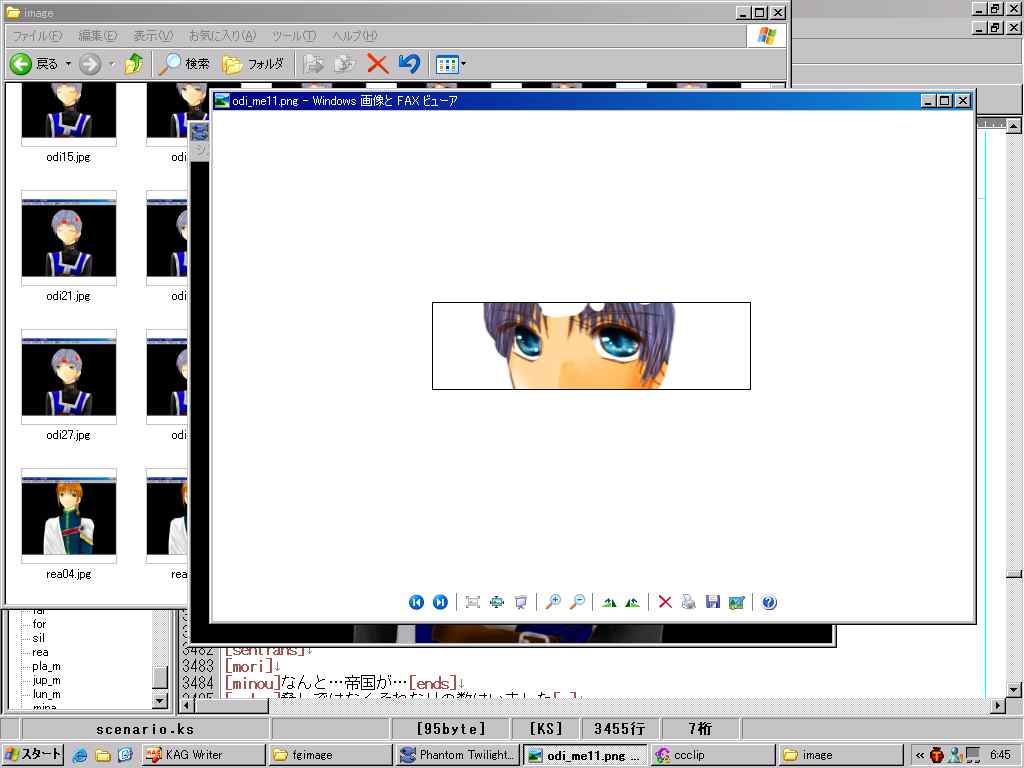
Task: Rotate image clockwise in viewer
Action: 609,602
